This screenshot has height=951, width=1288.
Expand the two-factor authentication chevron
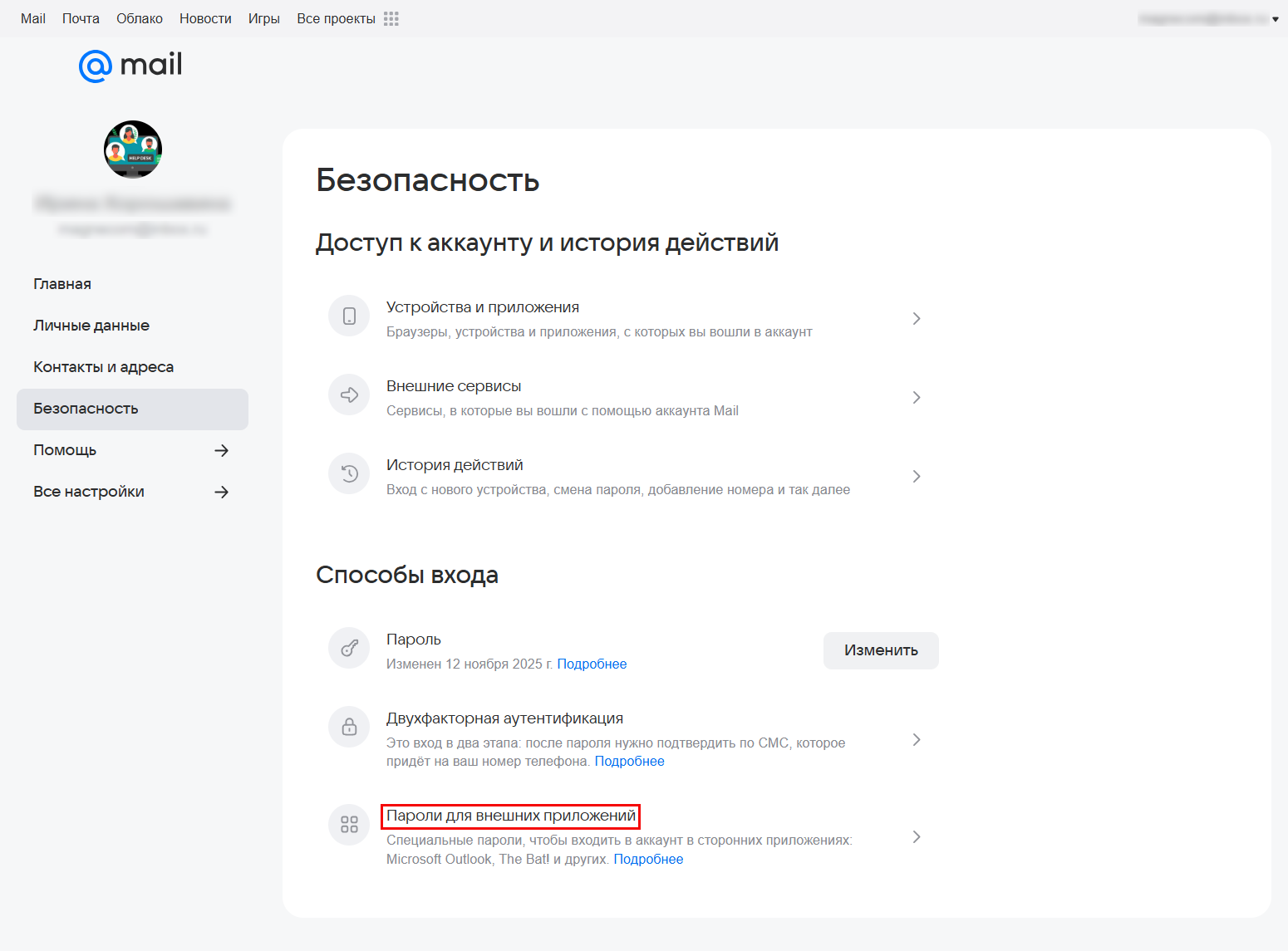(x=916, y=740)
